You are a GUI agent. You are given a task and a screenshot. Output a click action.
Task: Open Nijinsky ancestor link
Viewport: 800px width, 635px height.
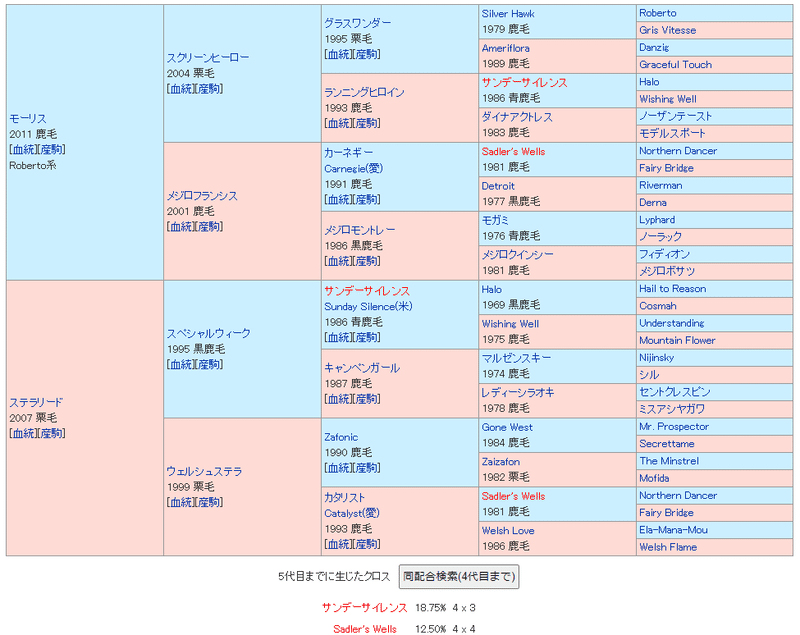coord(656,358)
